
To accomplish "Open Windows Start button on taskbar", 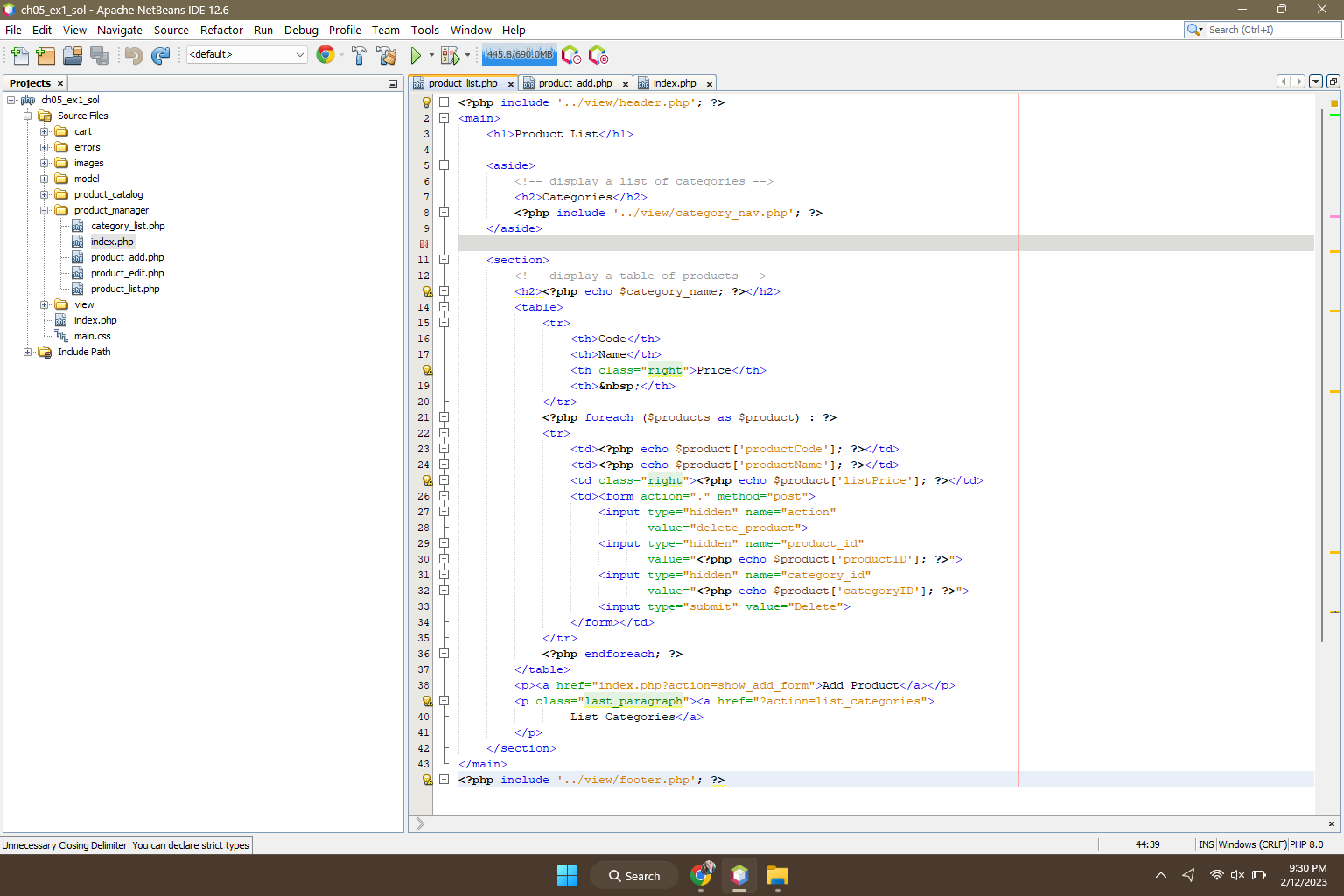I will click(x=567, y=875).
